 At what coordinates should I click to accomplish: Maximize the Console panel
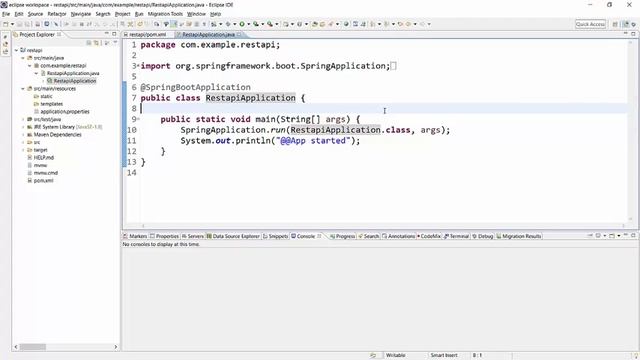pos(633,236)
